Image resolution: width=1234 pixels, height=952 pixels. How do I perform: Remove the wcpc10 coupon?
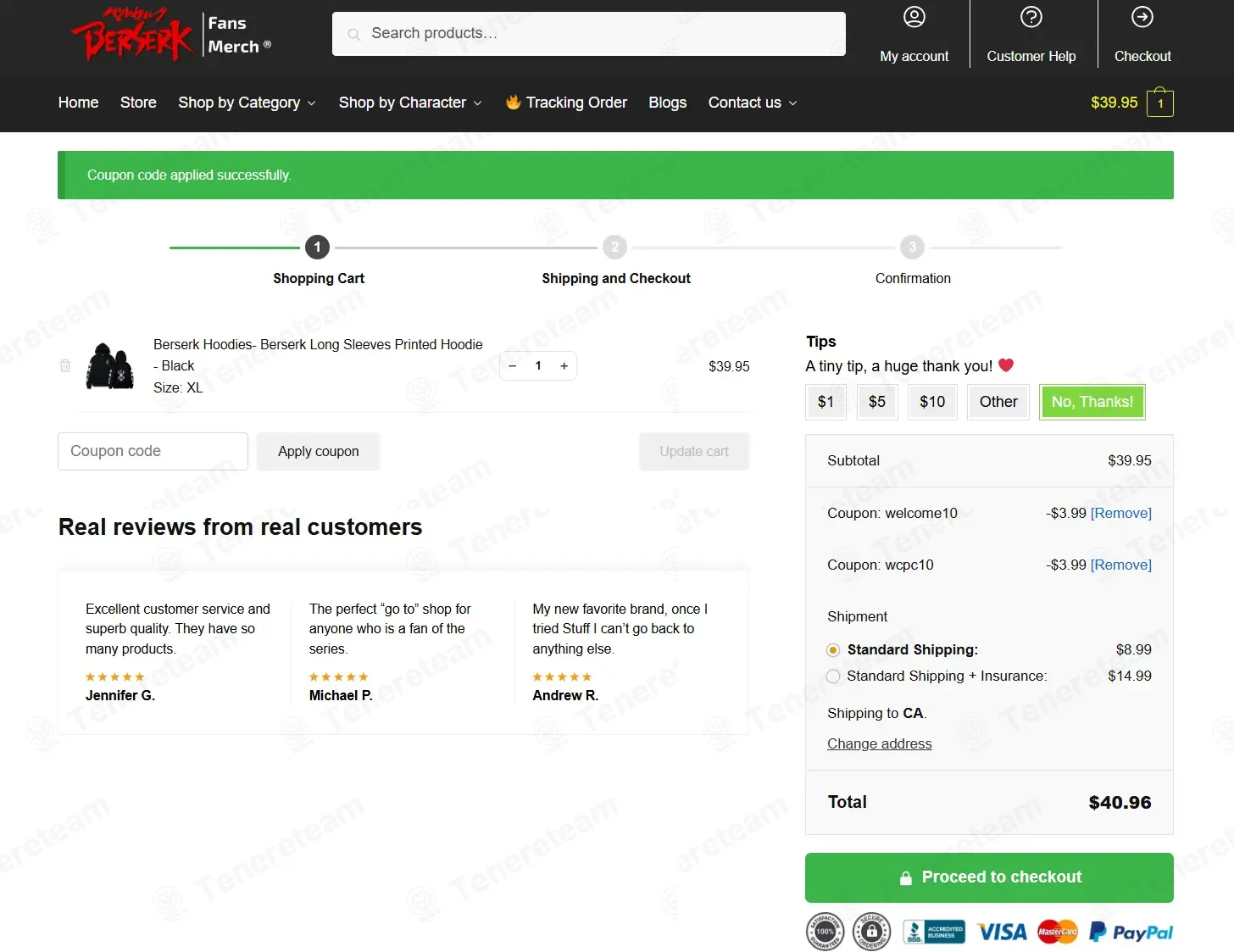point(1120,565)
